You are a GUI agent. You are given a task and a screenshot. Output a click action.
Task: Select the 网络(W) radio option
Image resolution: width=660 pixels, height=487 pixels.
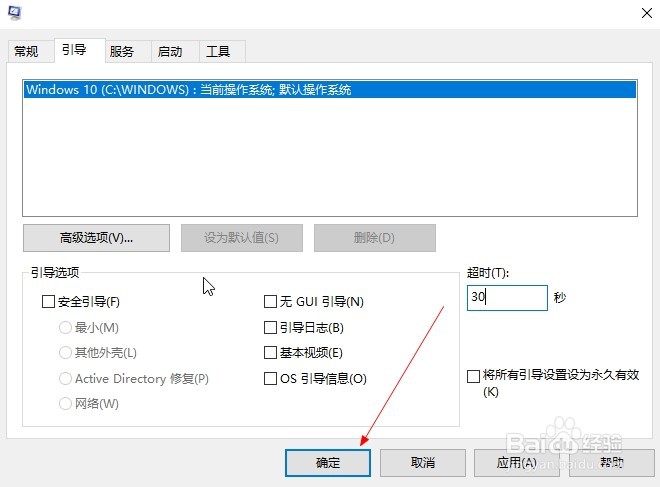(65, 404)
